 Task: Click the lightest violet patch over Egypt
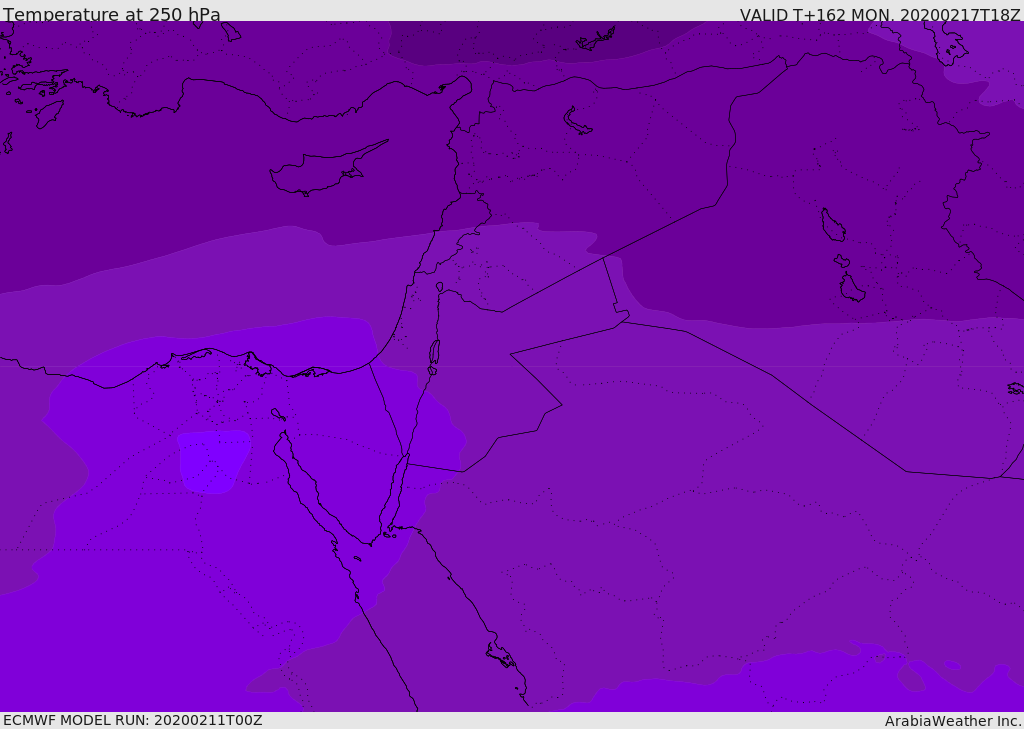point(212,460)
